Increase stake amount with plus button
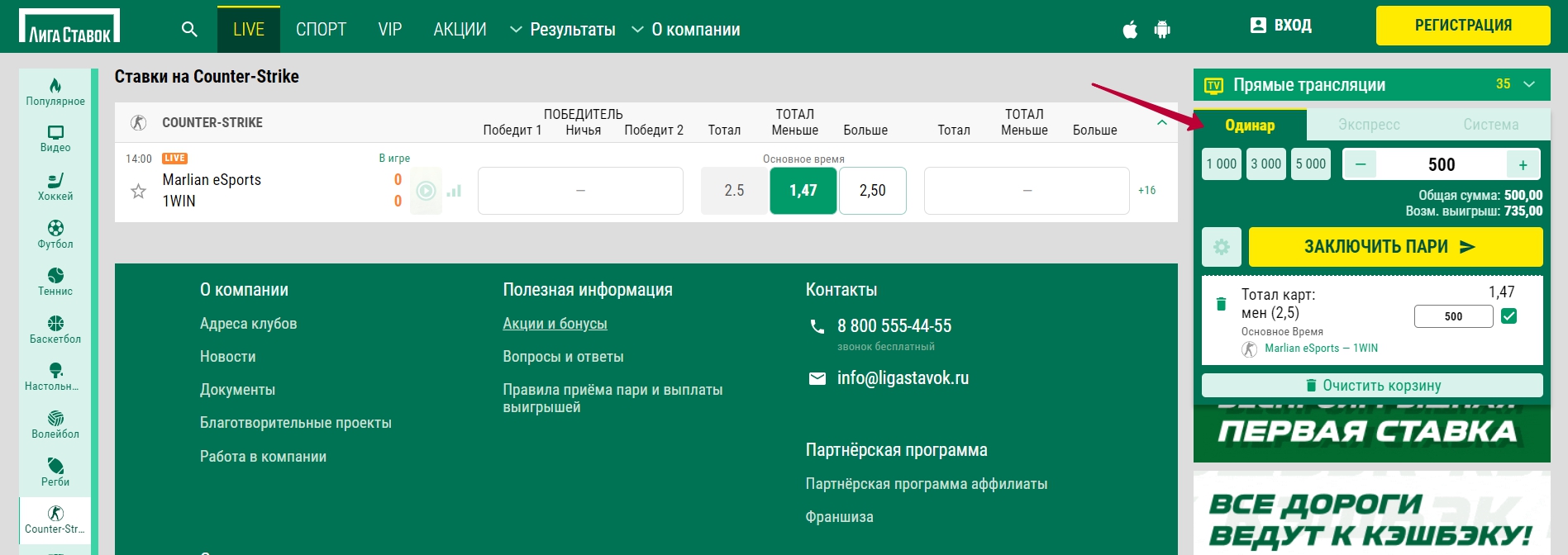Viewport: 1568px width, 555px height. 1523,164
